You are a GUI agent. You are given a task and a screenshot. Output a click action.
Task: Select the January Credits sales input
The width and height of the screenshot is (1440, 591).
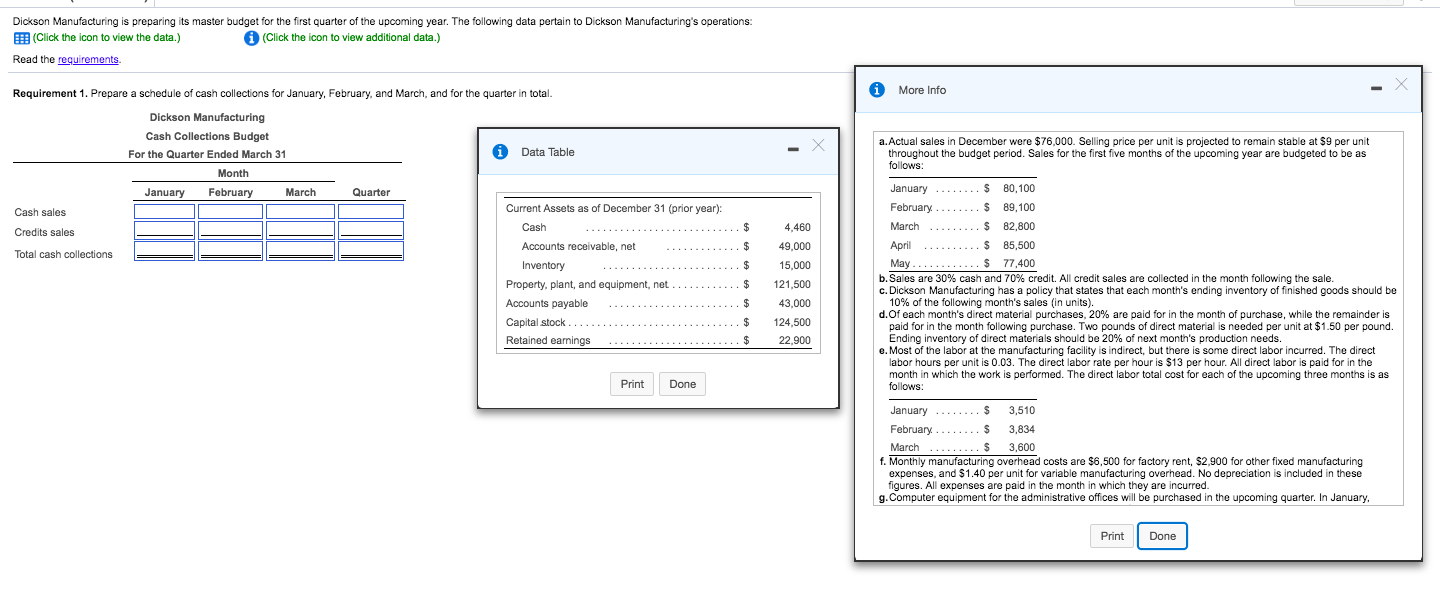[x=165, y=231]
